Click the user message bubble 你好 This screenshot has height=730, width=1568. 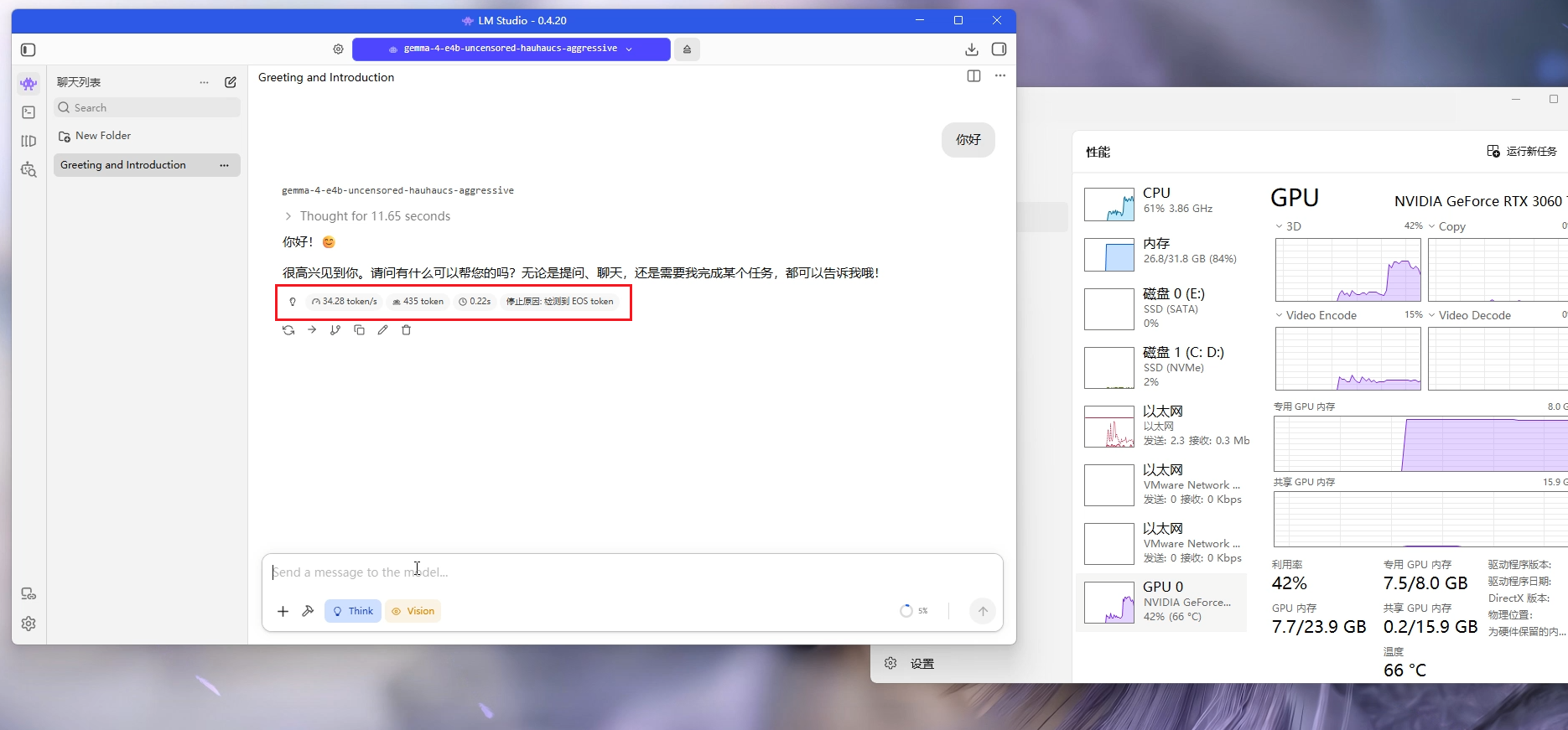coord(968,140)
